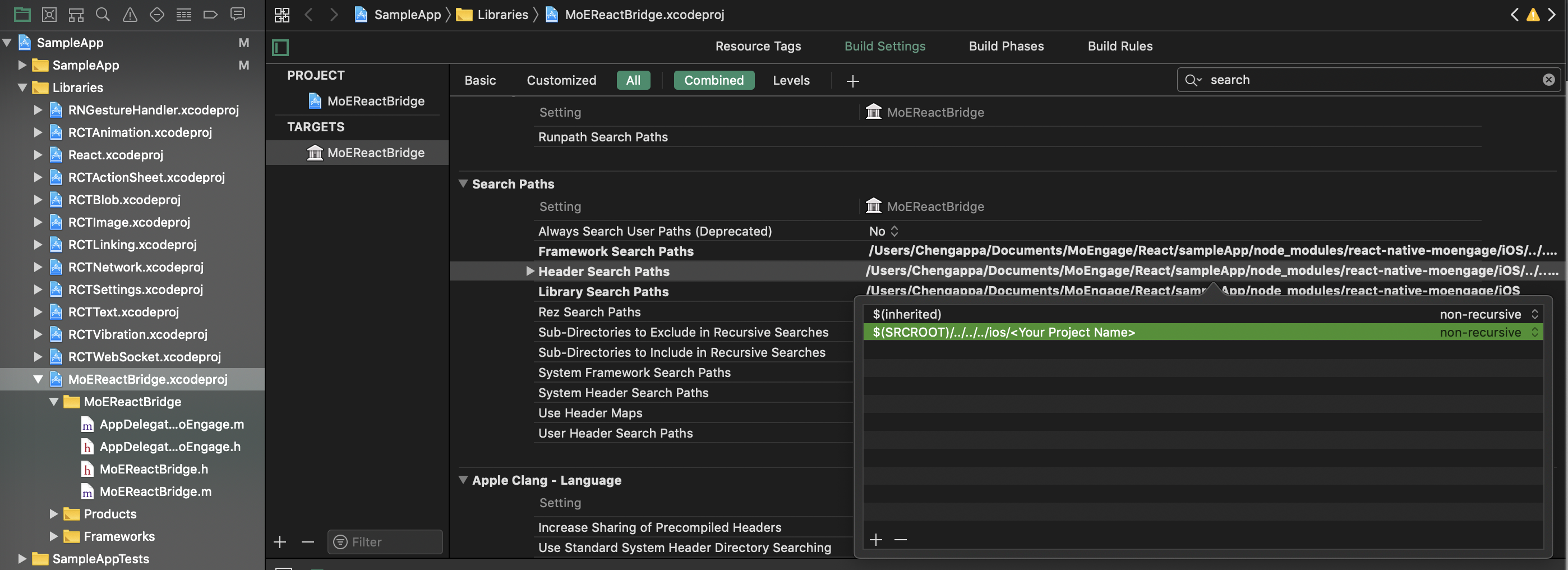This screenshot has width=1568, height=570.
Task: Expand the Products folder
Action: [54, 514]
